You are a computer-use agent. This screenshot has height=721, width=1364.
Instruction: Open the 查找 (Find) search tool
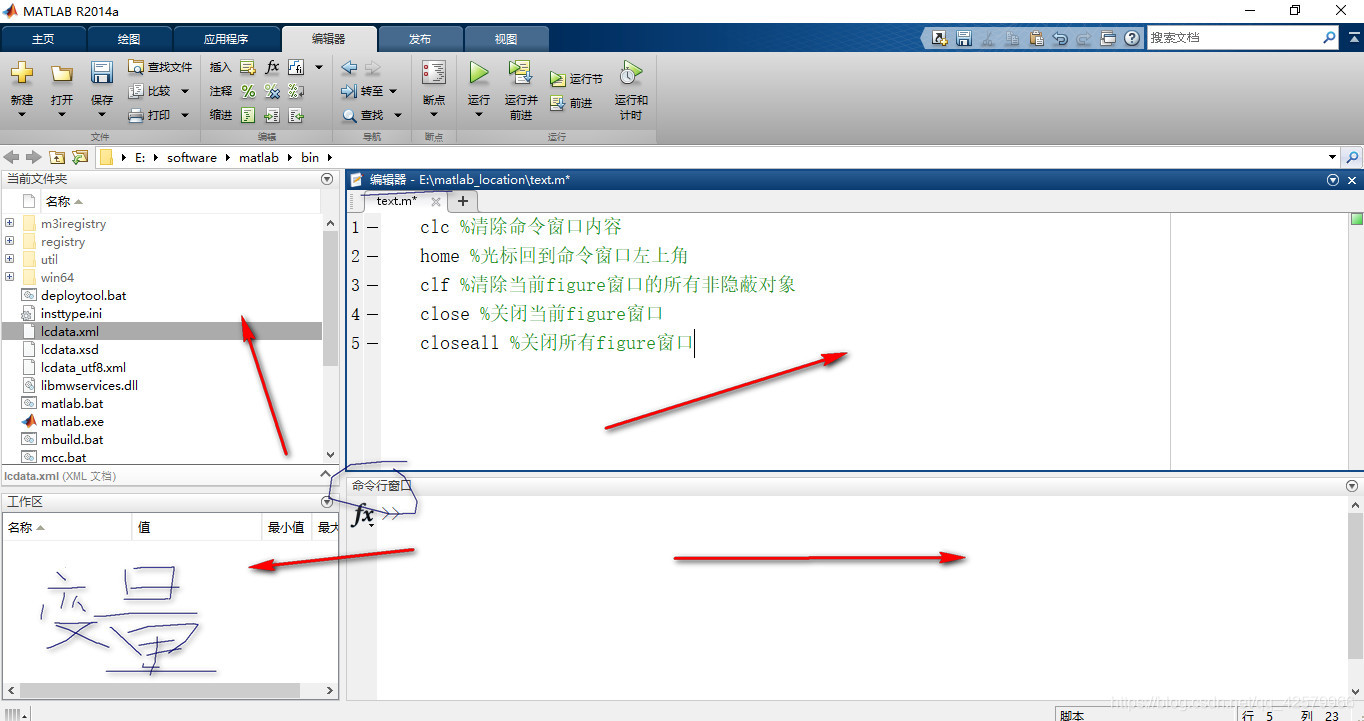click(x=363, y=115)
